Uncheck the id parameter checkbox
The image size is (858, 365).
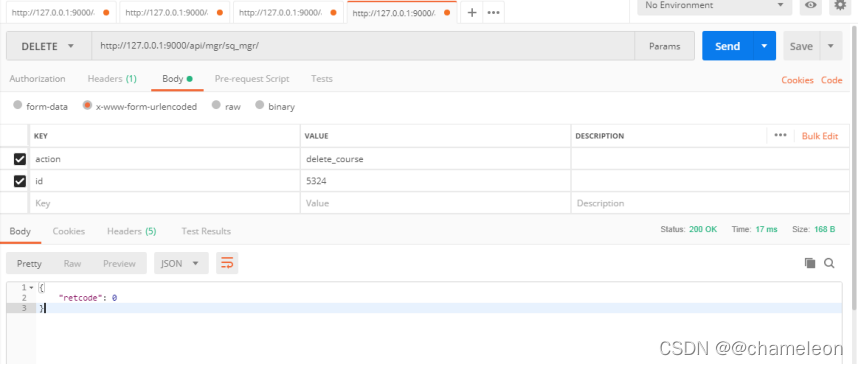20,181
